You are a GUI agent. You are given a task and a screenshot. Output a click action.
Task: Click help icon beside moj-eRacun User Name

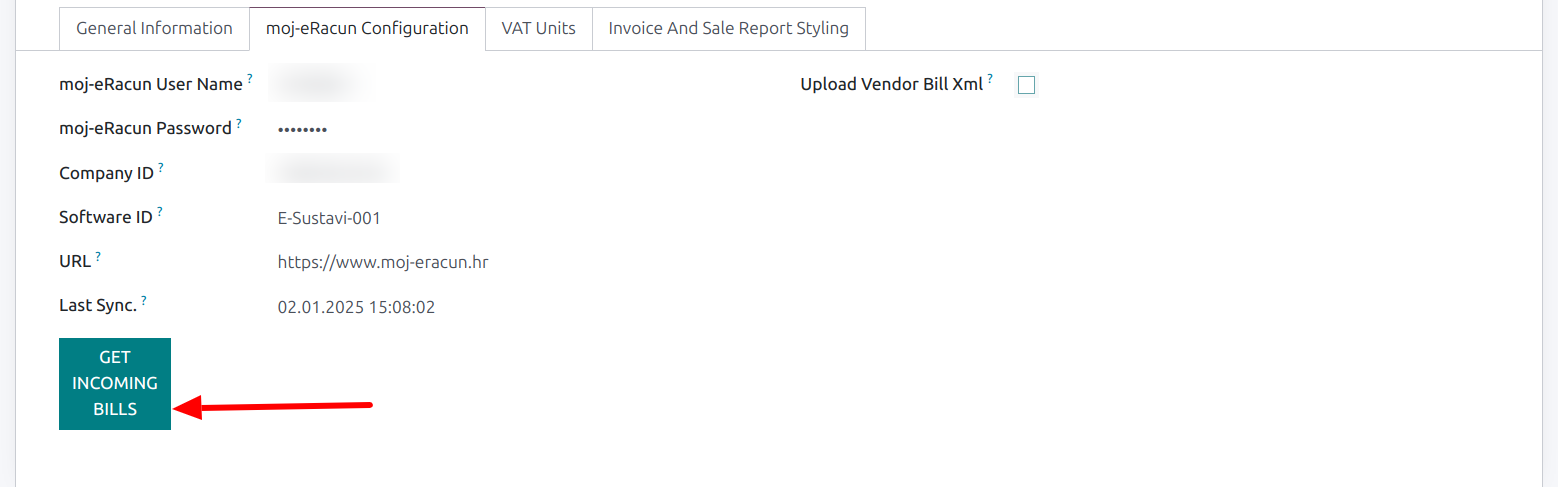click(x=250, y=78)
